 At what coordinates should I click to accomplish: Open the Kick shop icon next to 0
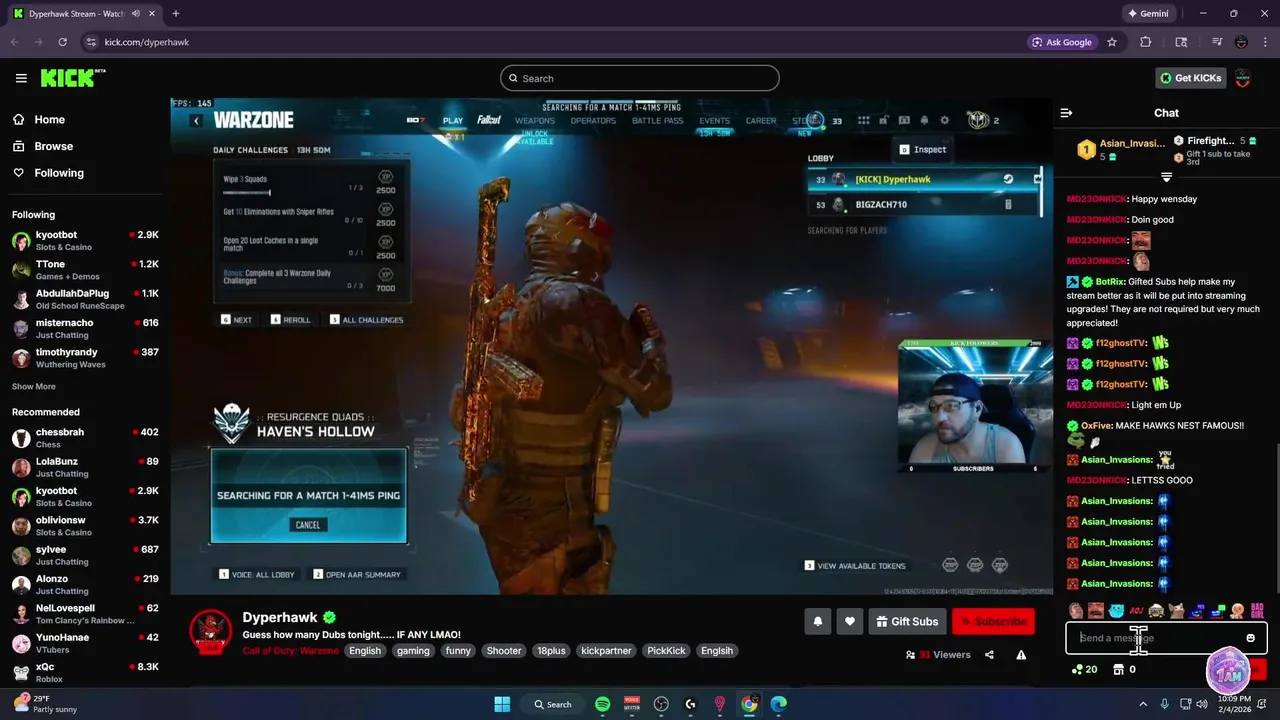click(x=1118, y=670)
